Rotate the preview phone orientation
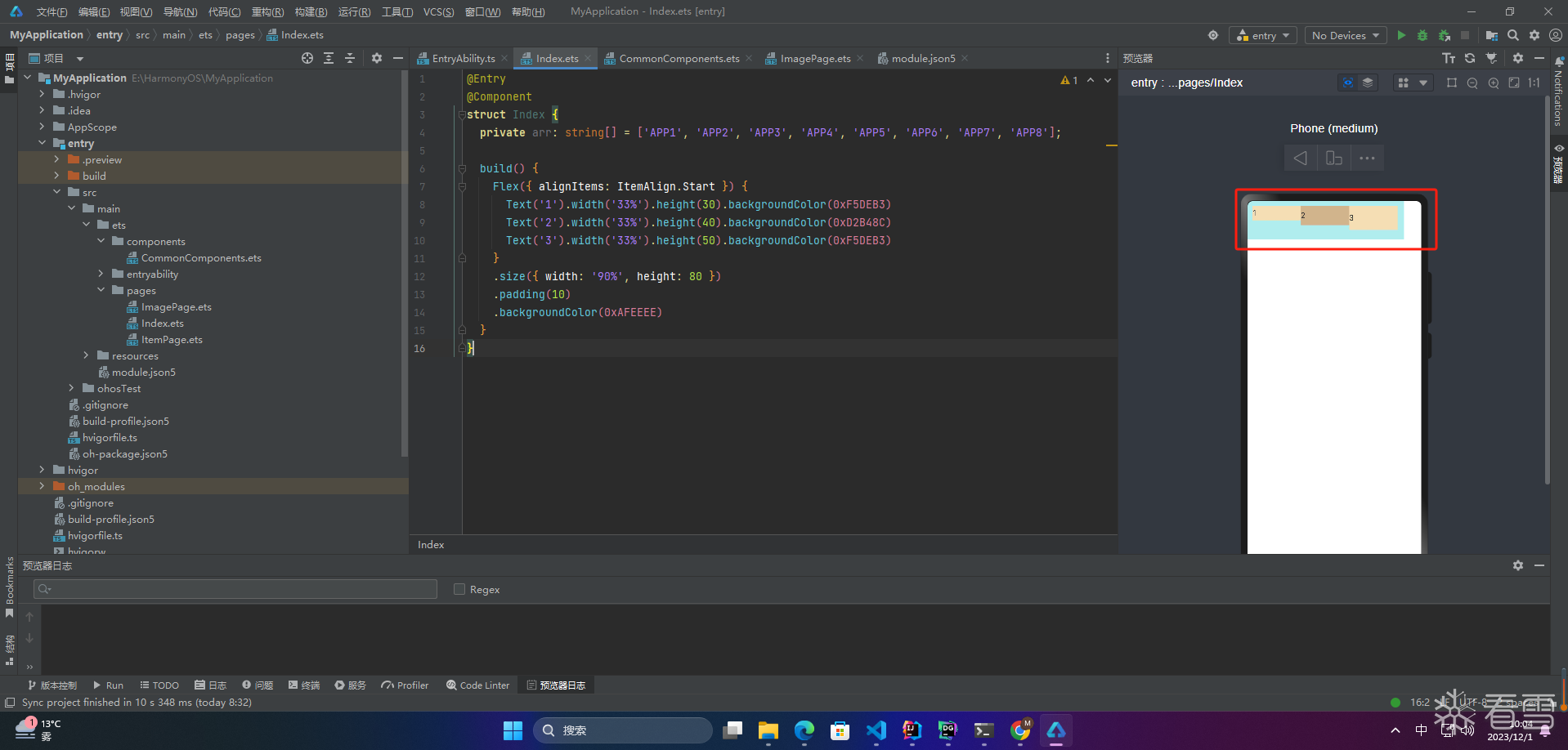The width and height of the screenshot is (1568, 750). coord(1333,158)
